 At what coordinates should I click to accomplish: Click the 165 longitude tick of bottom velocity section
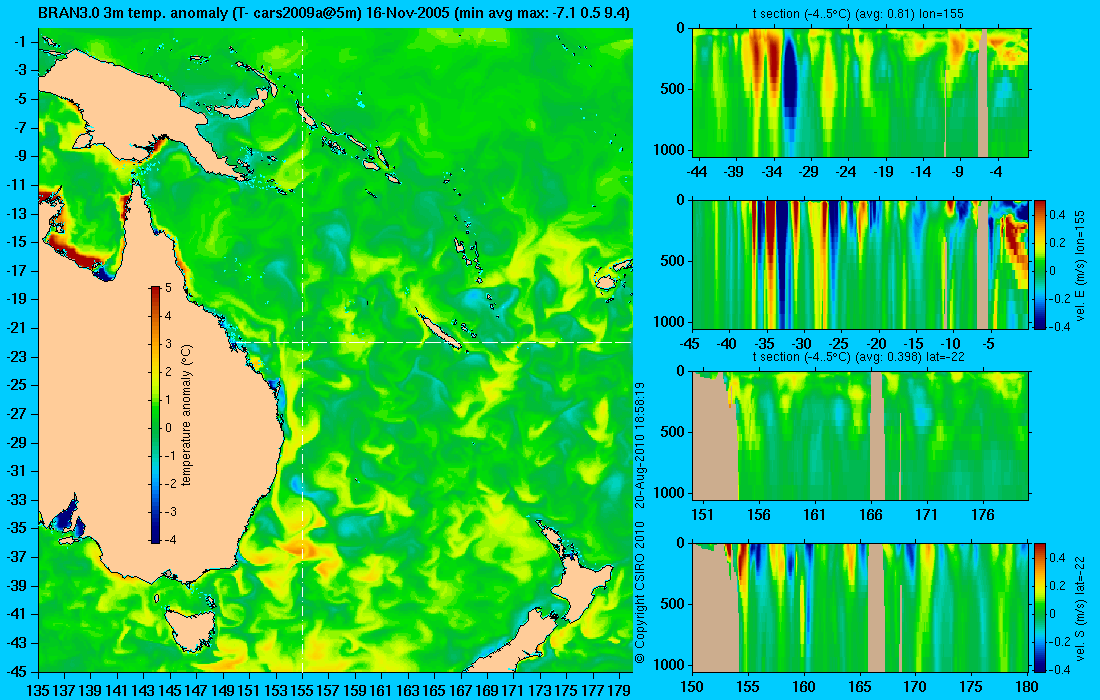(x=860, y=686)
